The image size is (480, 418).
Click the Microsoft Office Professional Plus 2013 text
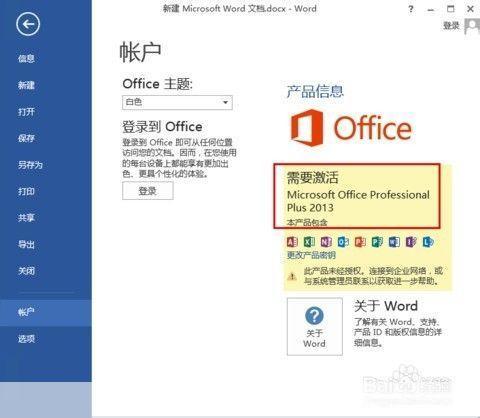click(x=358, y=201)
